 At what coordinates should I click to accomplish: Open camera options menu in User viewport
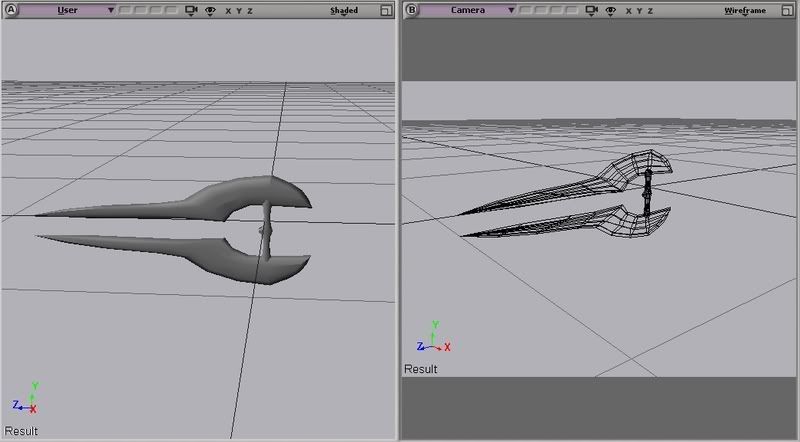tap(191, 11)
